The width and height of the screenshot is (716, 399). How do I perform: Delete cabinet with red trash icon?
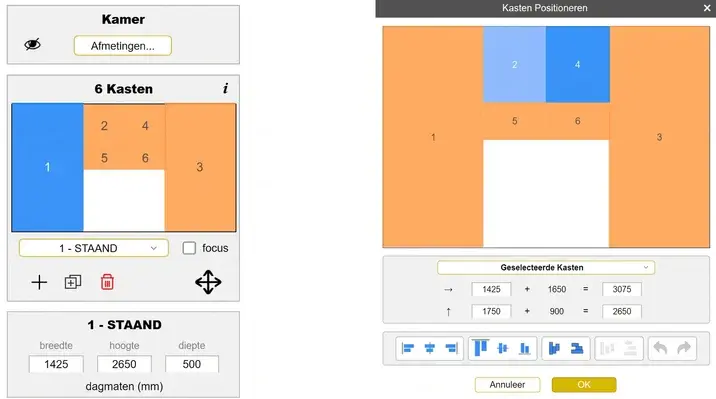[x=107, y=282]
